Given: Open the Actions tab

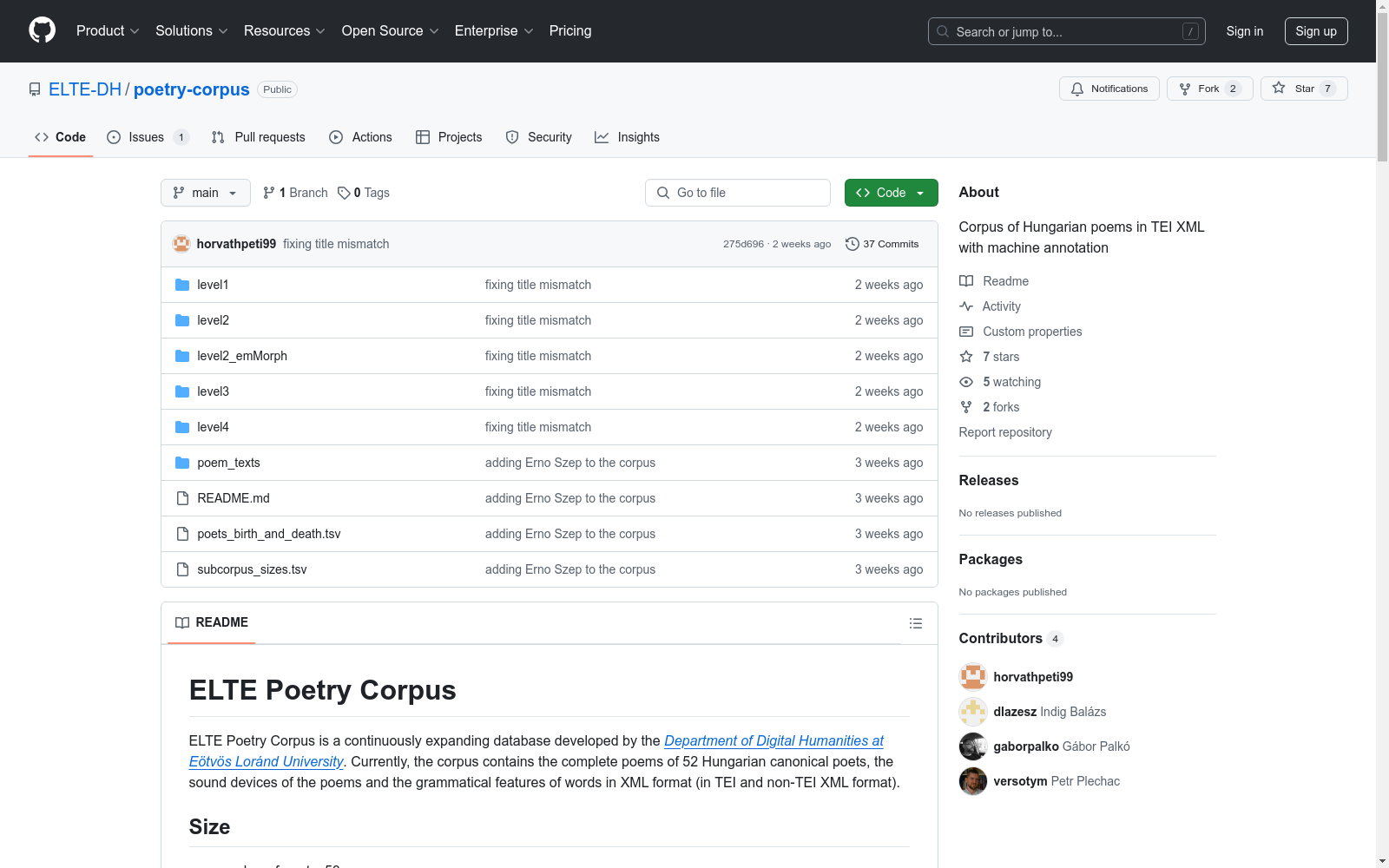Looking at the screenshot, I should [361, 137].
